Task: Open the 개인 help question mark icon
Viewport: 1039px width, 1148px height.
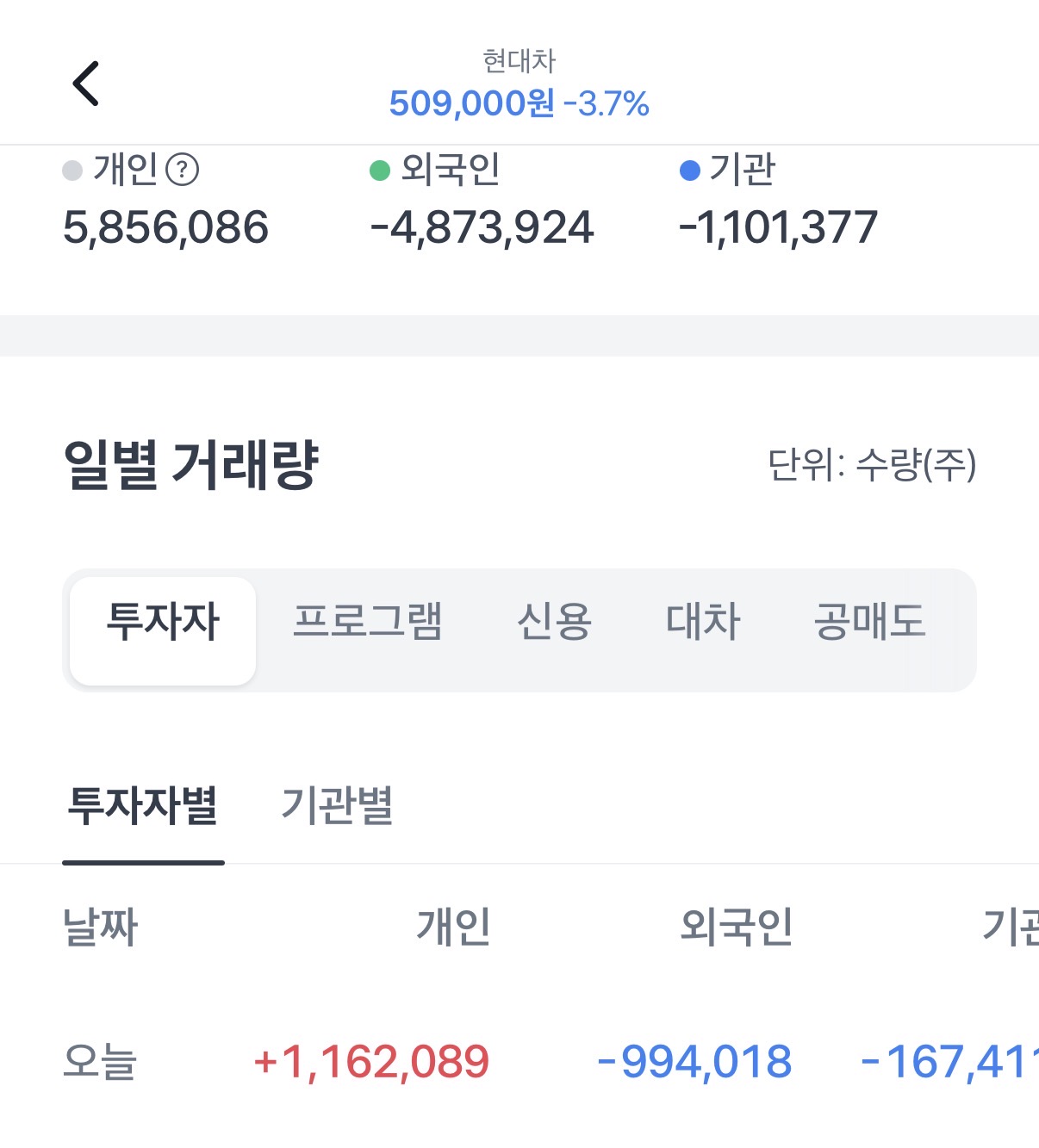Action: coord(182,170)
